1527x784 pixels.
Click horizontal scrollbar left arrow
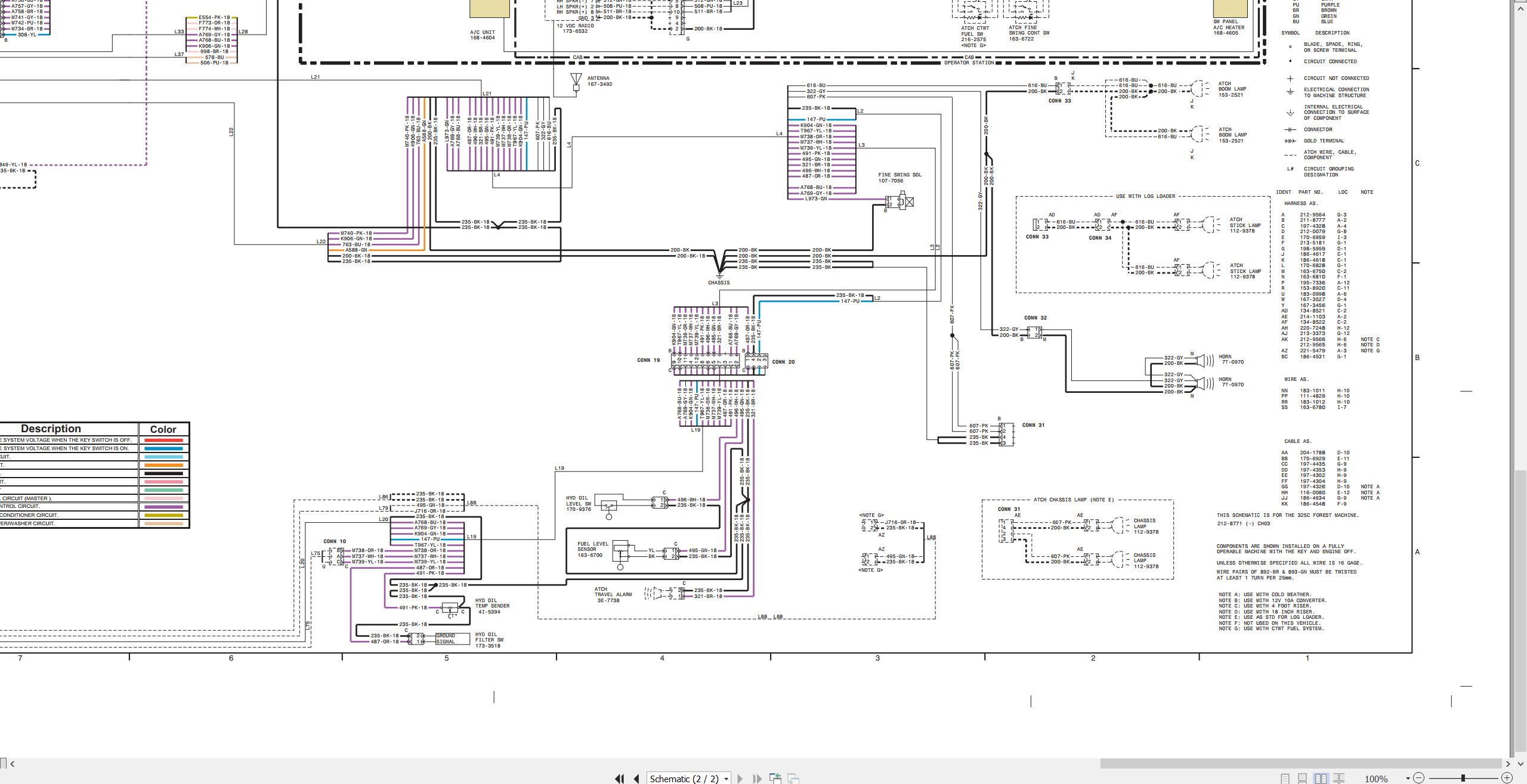click(x=12, y=764)
